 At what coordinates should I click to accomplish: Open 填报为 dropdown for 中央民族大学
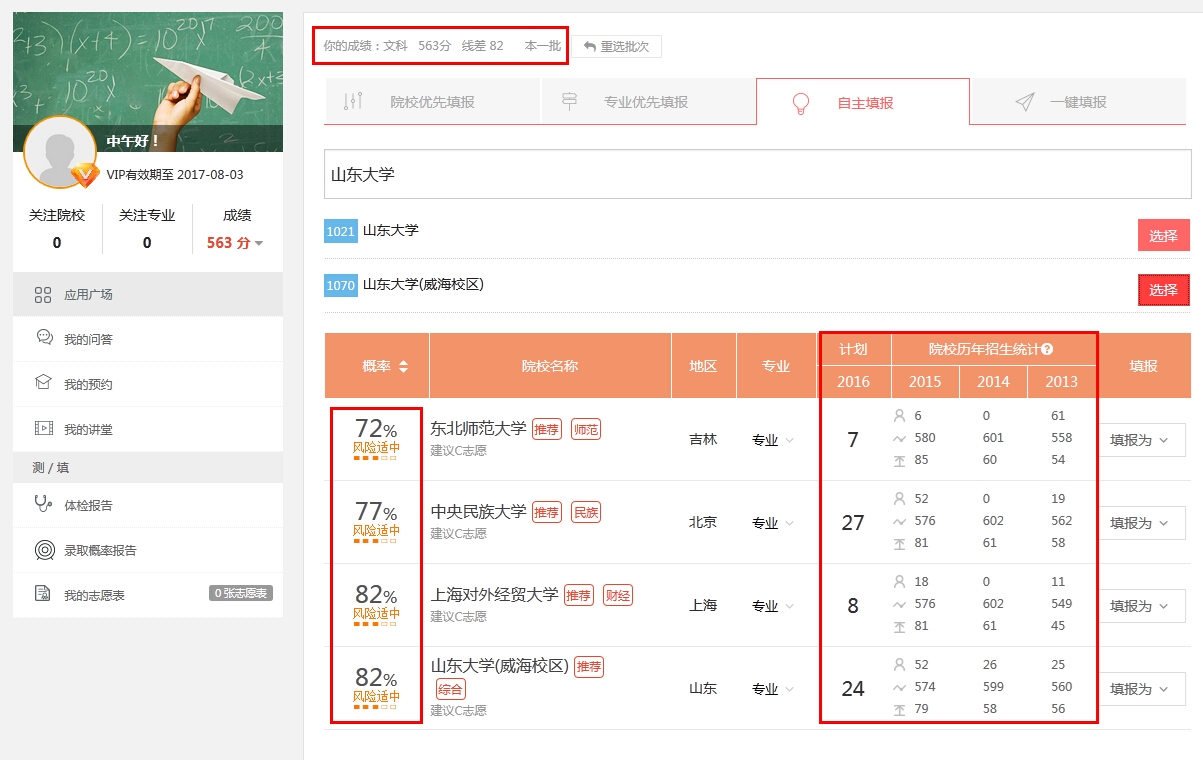pos(1142,523)
